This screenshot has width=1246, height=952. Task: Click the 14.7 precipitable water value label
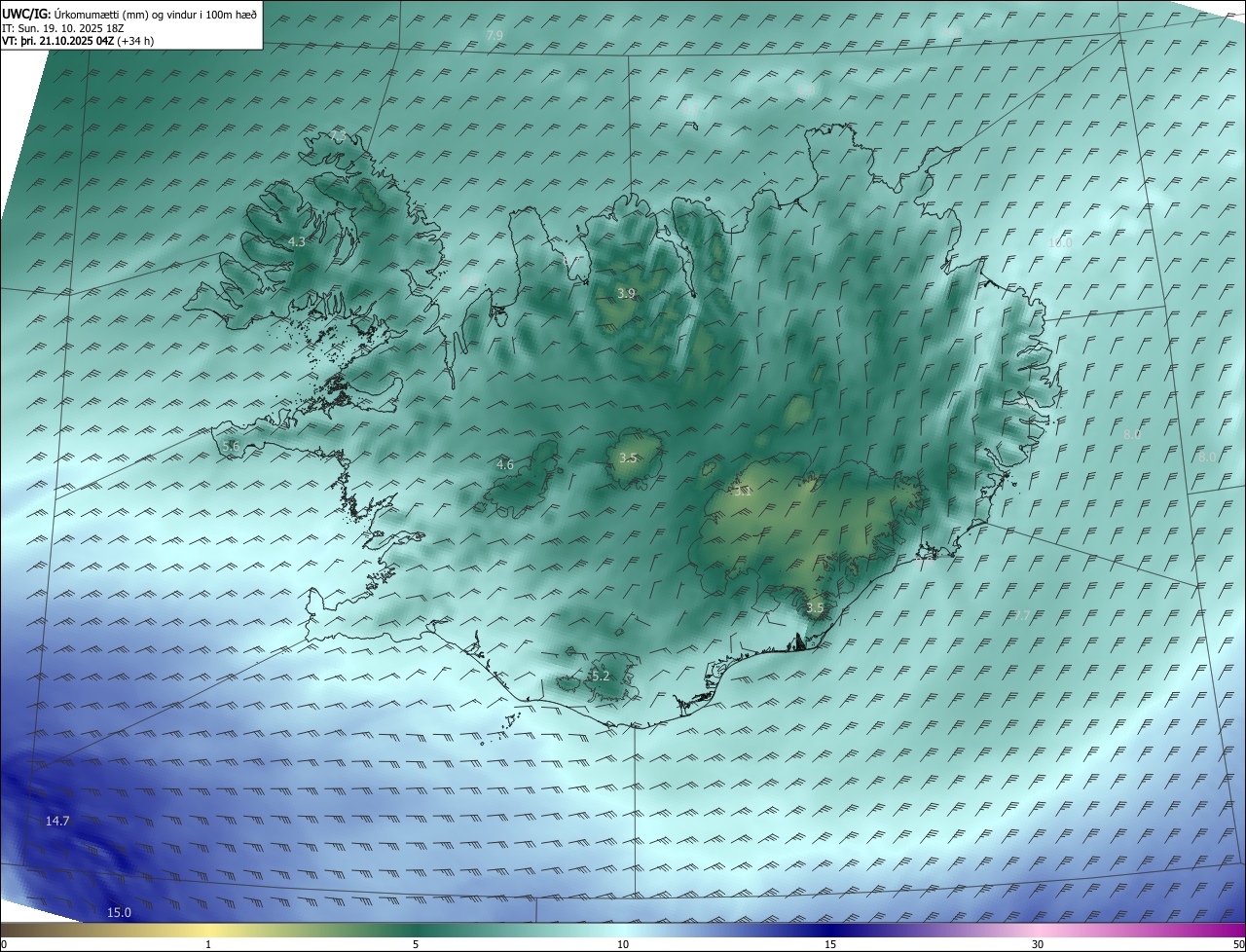pyautogui.click(x=57, y=822)
